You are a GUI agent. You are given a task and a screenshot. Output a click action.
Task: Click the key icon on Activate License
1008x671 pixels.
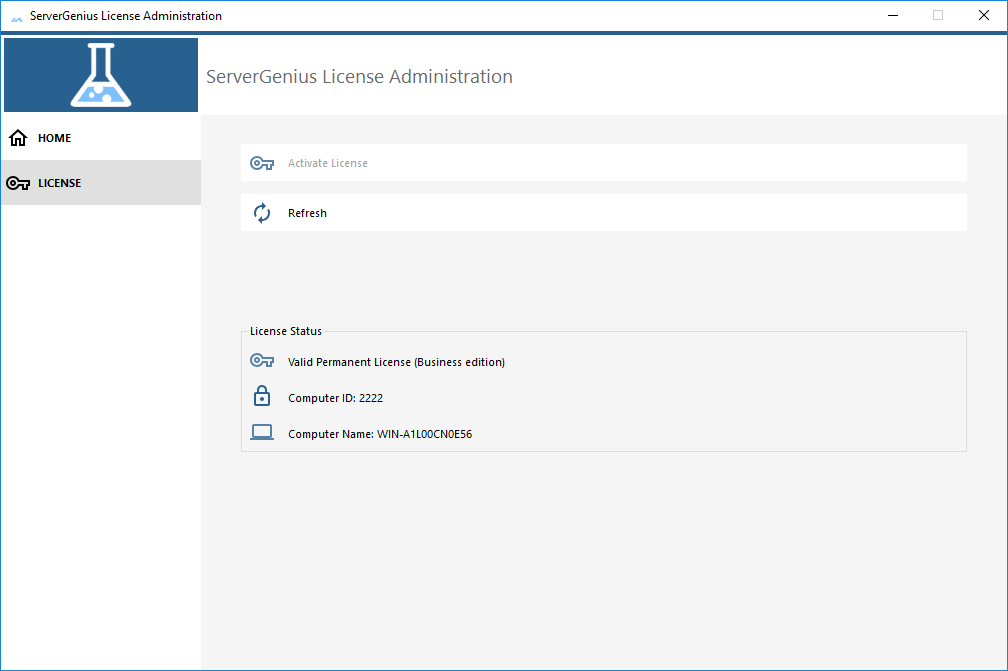click(261, 162)
